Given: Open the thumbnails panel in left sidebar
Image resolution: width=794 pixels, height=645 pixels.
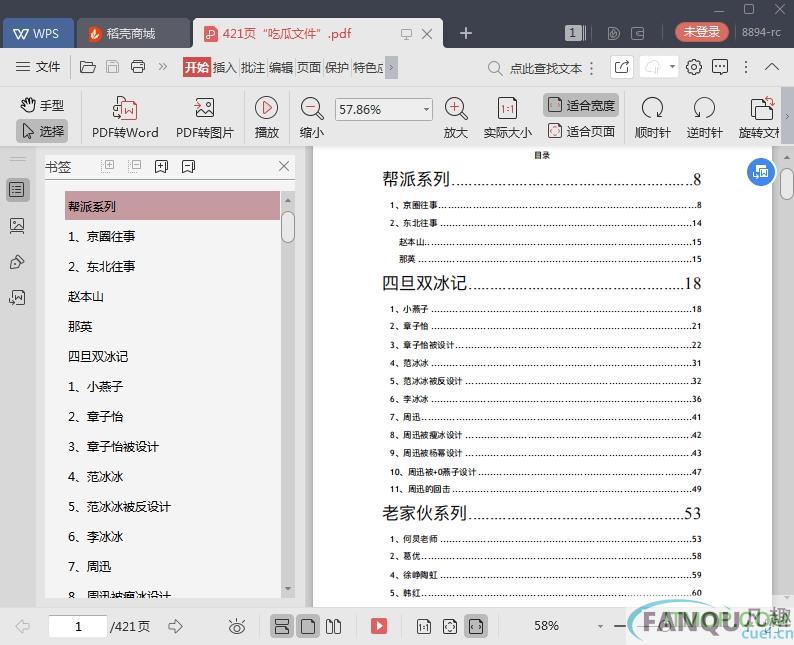Looking at the screenshot, I should [17, 226].
